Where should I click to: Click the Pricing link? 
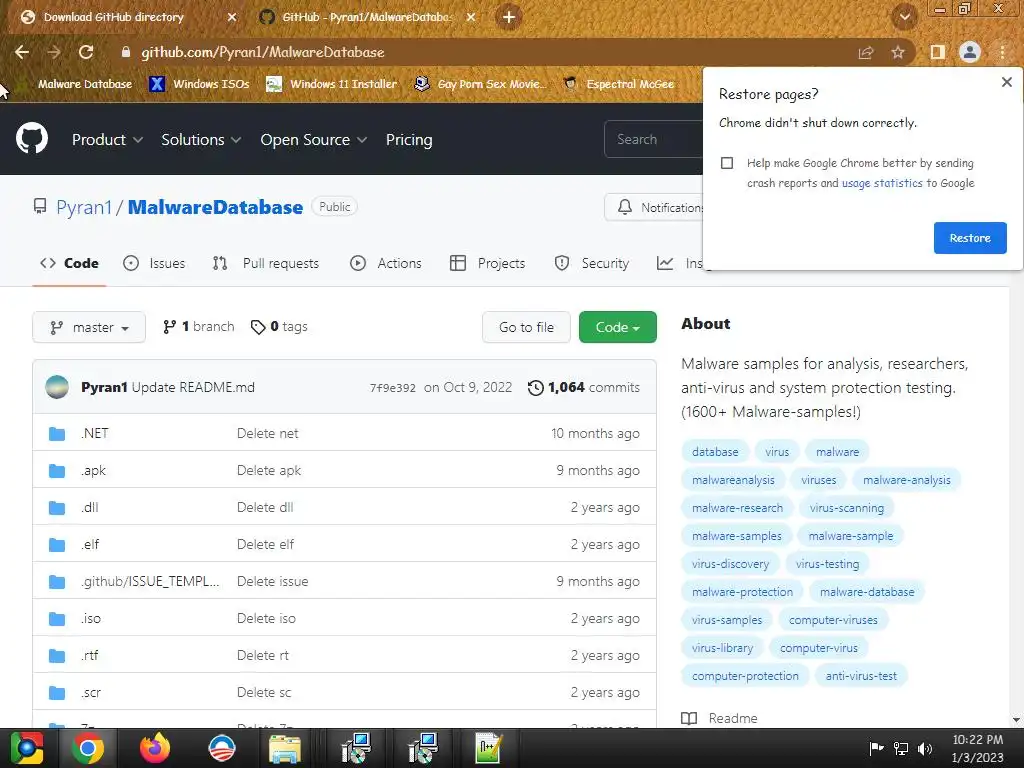pyautogui.click(x=409, y=140)
